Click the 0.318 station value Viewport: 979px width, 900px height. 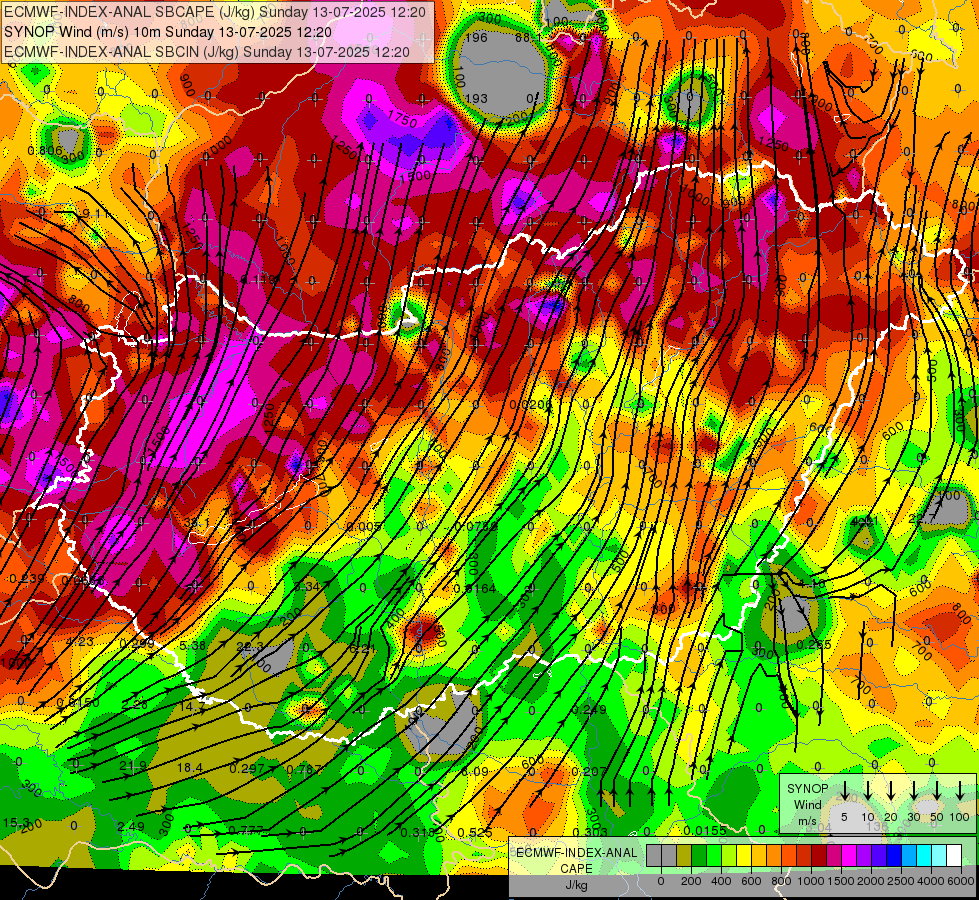pos(418,833)
